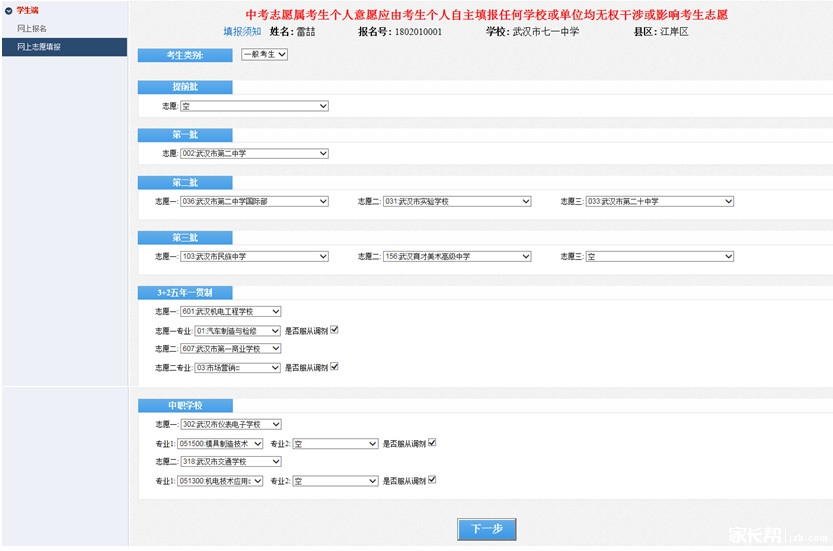This screenshot has width=833, height=551.
Task: Open 第三批 志愿一 dropdown showing 武汉市民焰中学
Action: 254,257
